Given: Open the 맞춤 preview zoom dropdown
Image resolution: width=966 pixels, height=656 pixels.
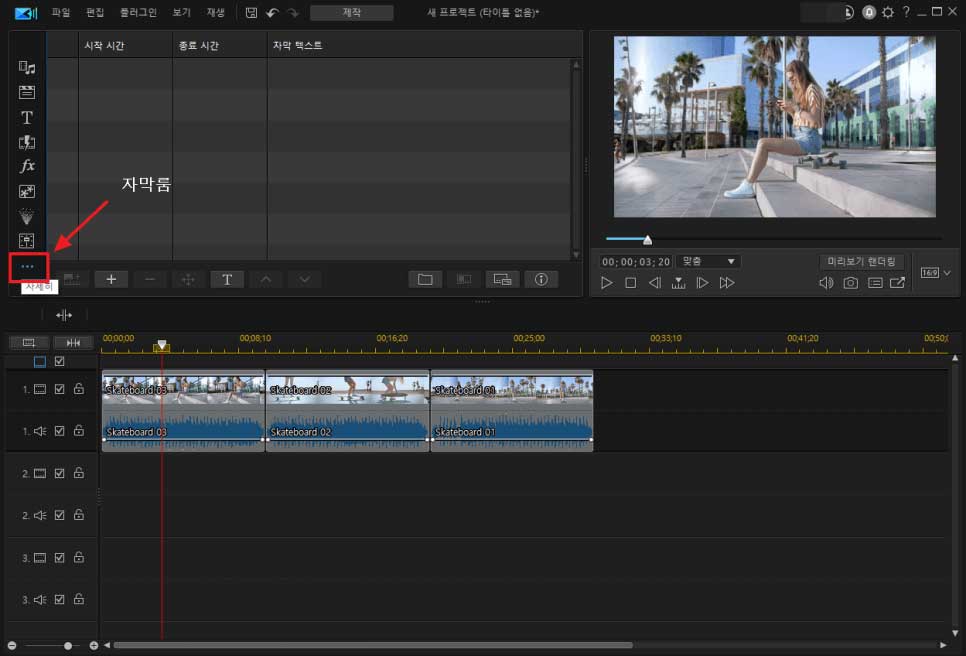Looking at the screenshot, I should [708, 262].
